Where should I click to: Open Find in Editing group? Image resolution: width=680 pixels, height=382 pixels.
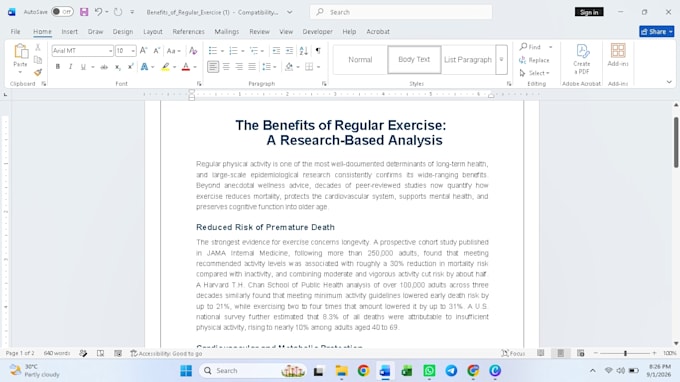pyautogui.click(x=530, y=47)
